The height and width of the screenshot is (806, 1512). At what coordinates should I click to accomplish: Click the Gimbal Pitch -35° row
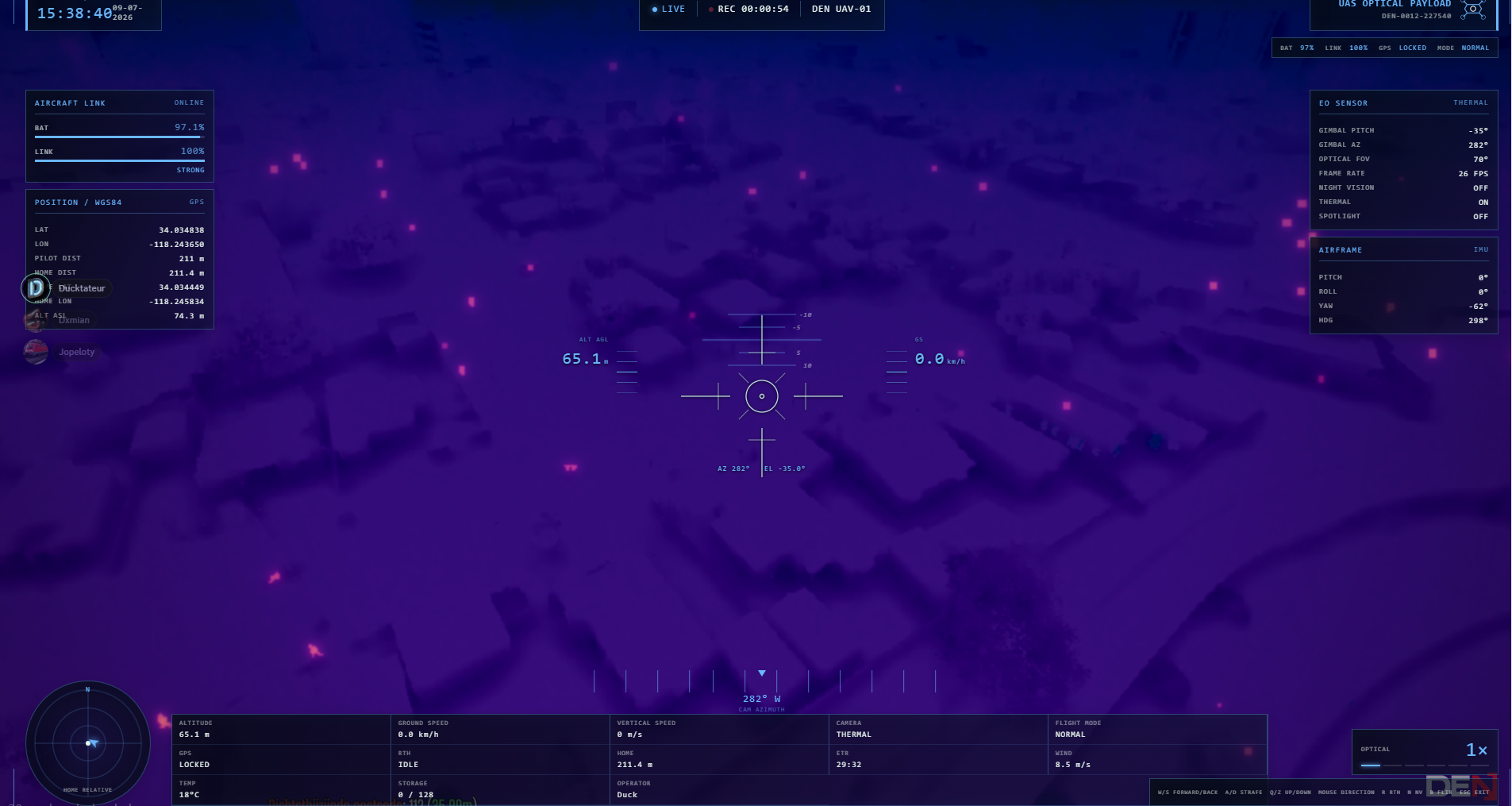coord(1403,131)
